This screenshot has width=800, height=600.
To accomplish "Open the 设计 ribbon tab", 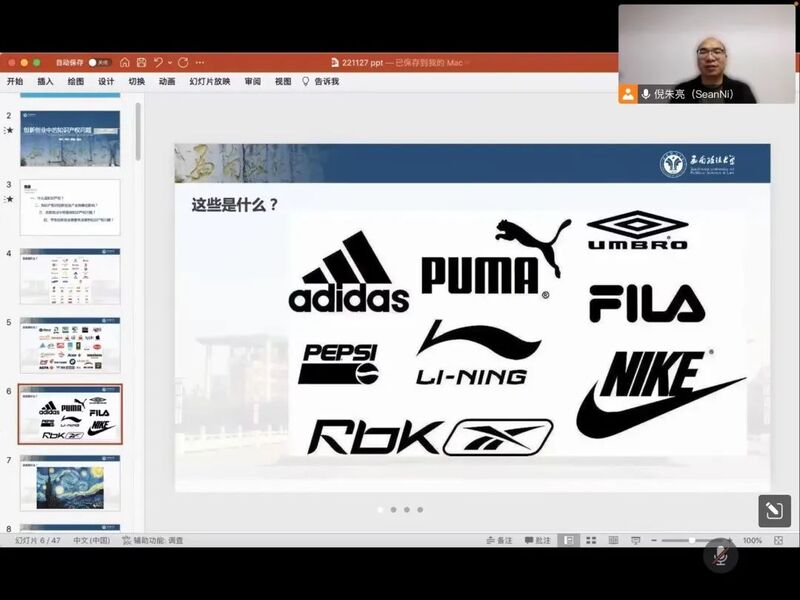I will point(106,82).
